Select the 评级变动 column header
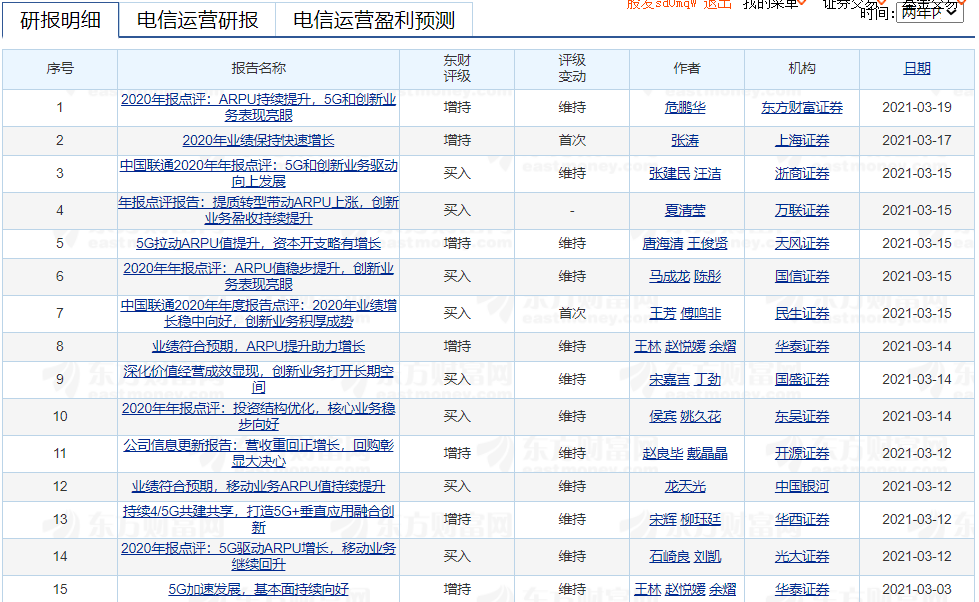The image size is (979, 602). coord(572,69)
